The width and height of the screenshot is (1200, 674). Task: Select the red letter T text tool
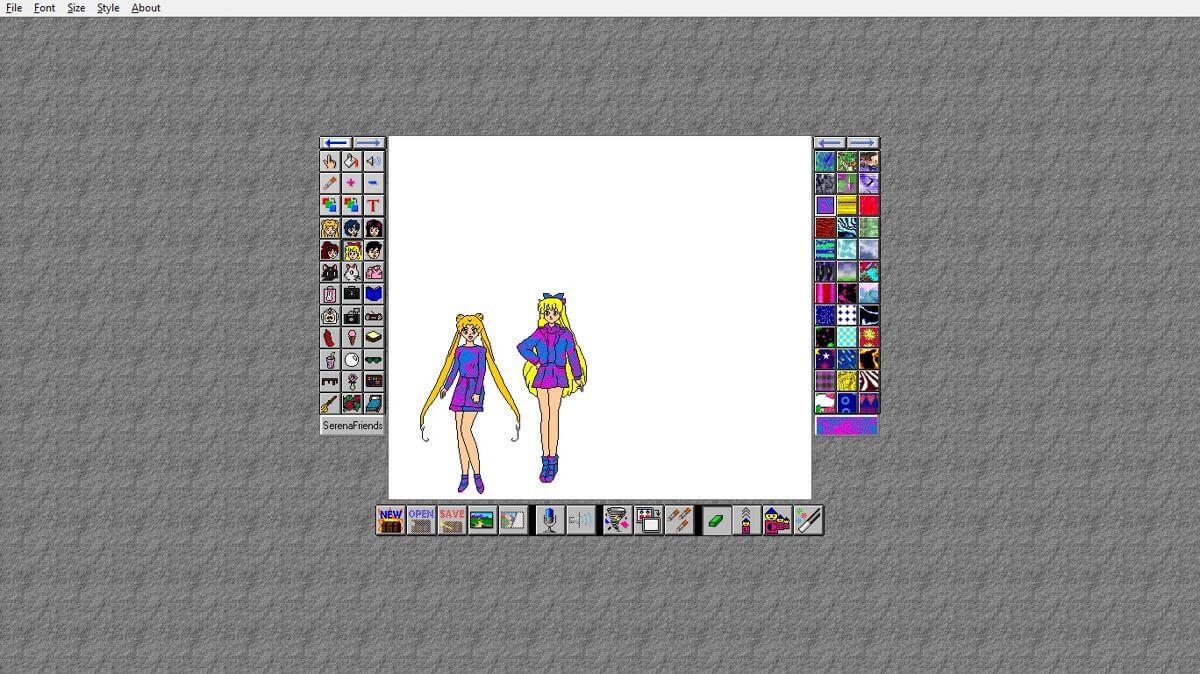373,205
